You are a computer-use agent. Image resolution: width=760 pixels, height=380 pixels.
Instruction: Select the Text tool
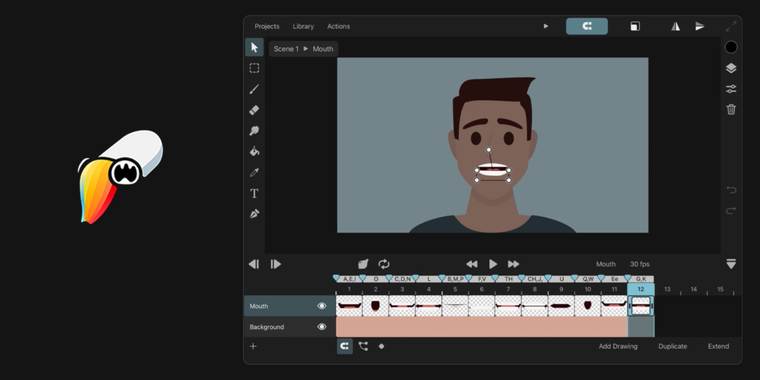[254, 194]
